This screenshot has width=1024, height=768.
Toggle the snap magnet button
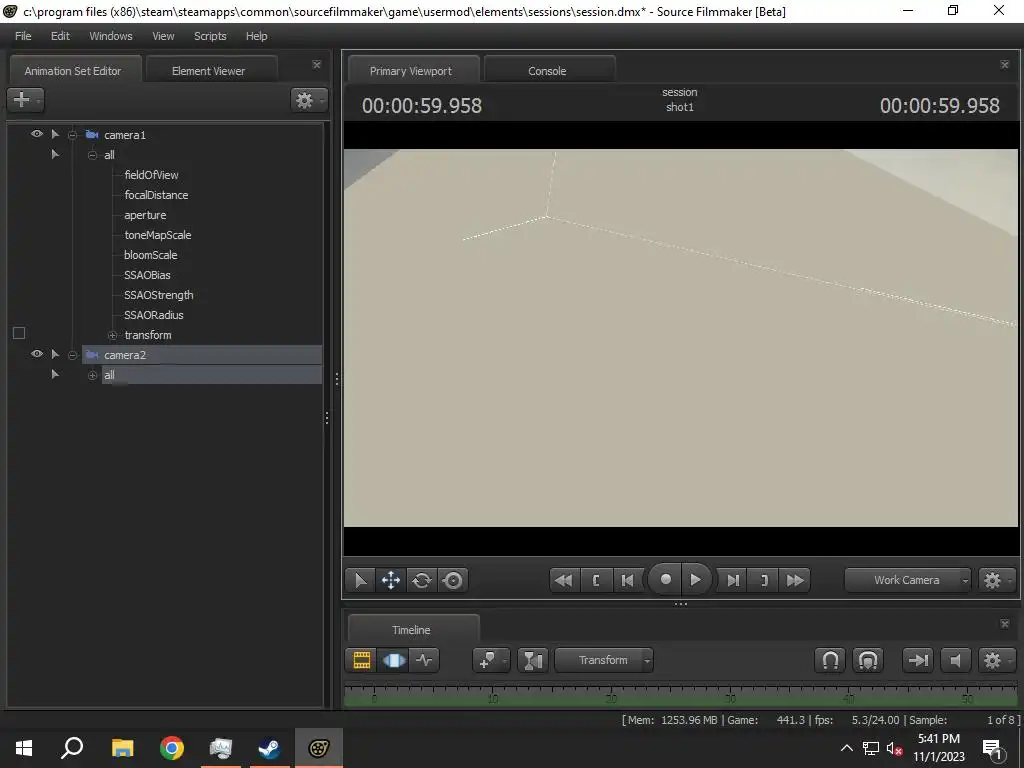click(x=830, y=660)
